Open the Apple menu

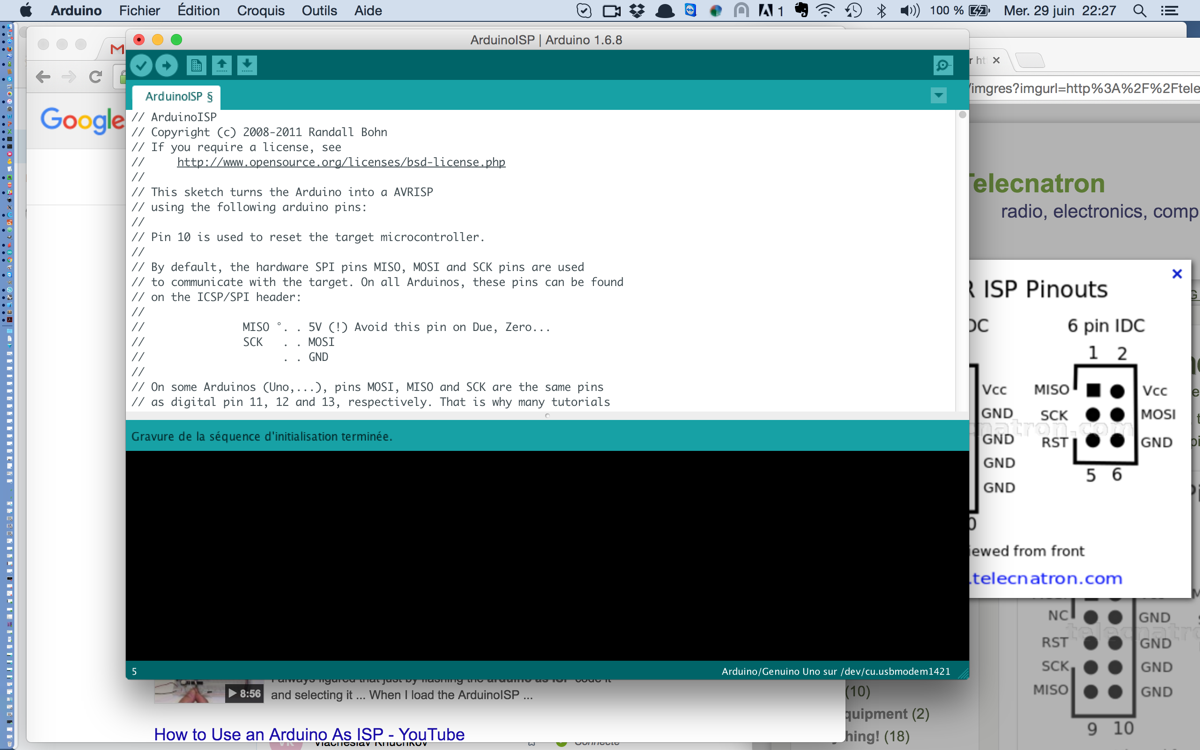[x=27, y=11]
